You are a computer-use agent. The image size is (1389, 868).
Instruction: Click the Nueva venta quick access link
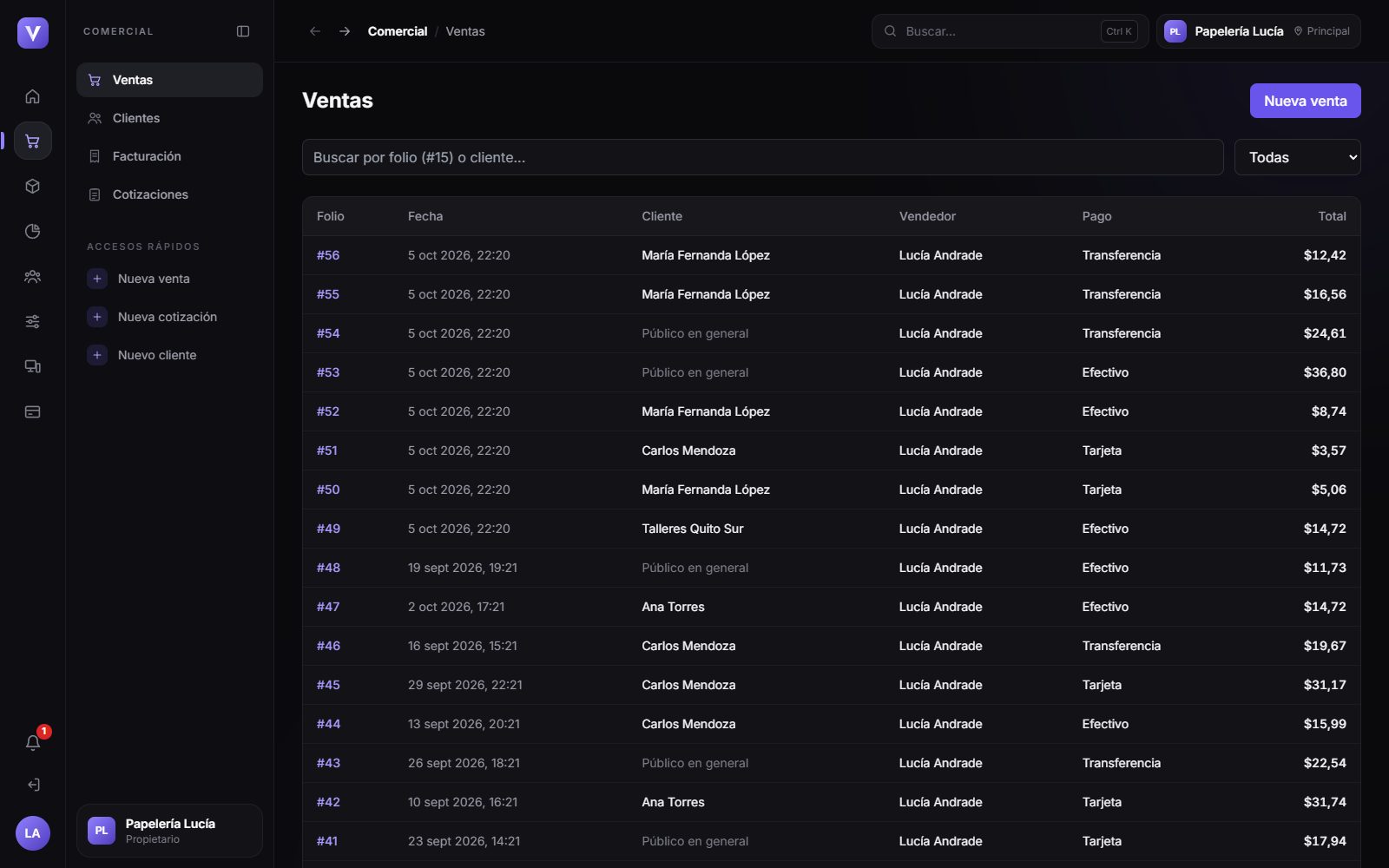[x=154, y=279]
